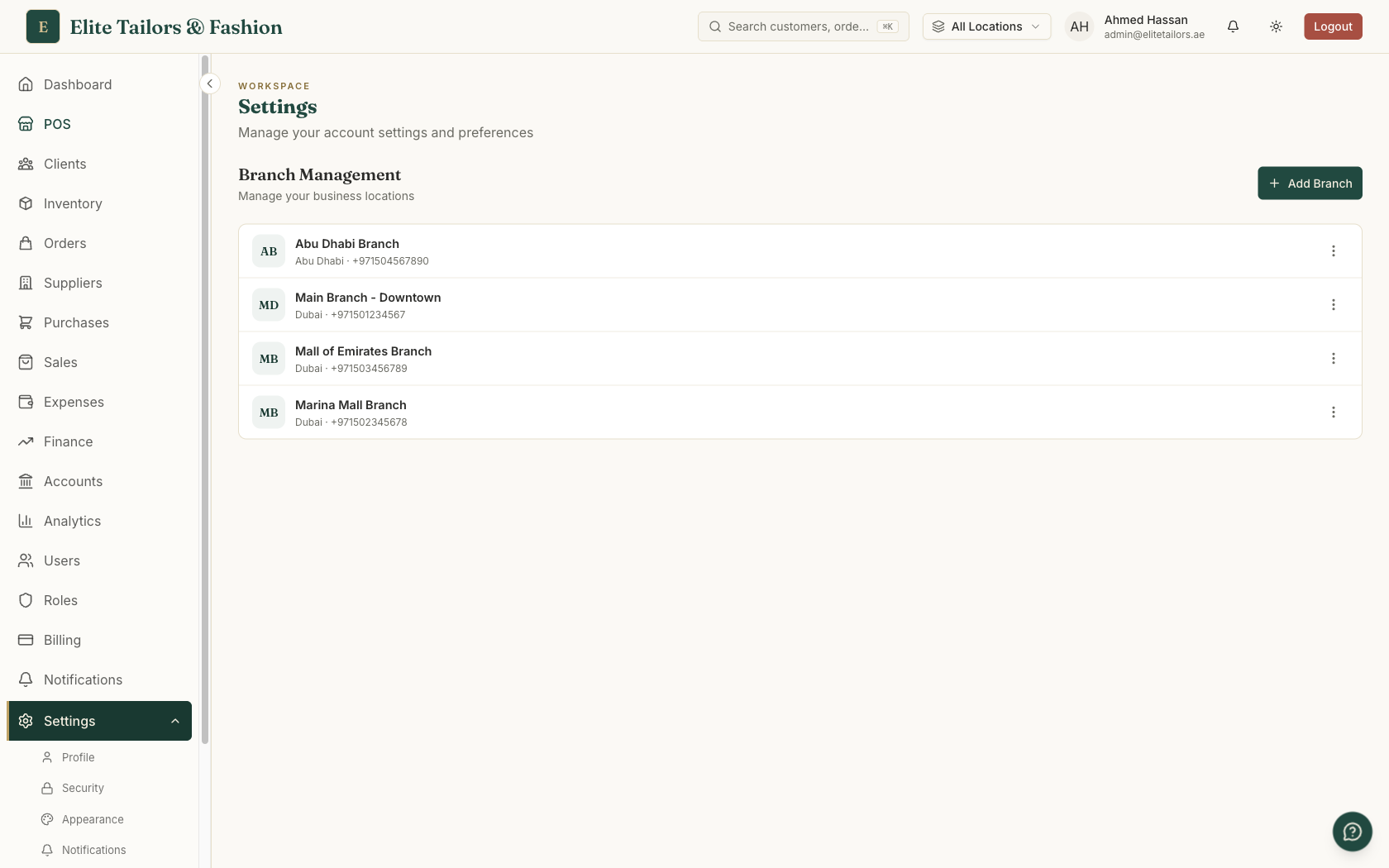1389x868 pixels.
Task: Click the Purchases cart icon
Action: pos(26,322)
